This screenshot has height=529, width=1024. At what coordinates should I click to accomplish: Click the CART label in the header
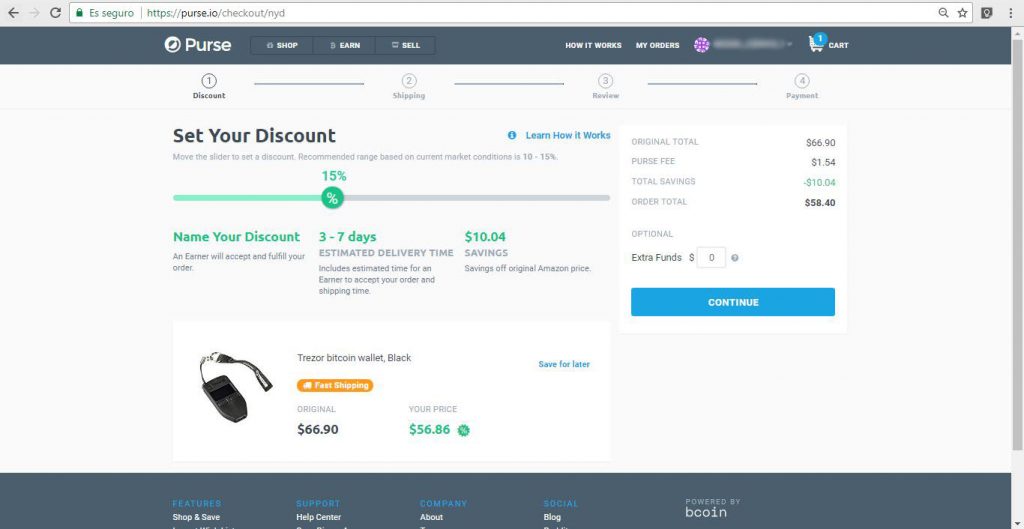838,45
